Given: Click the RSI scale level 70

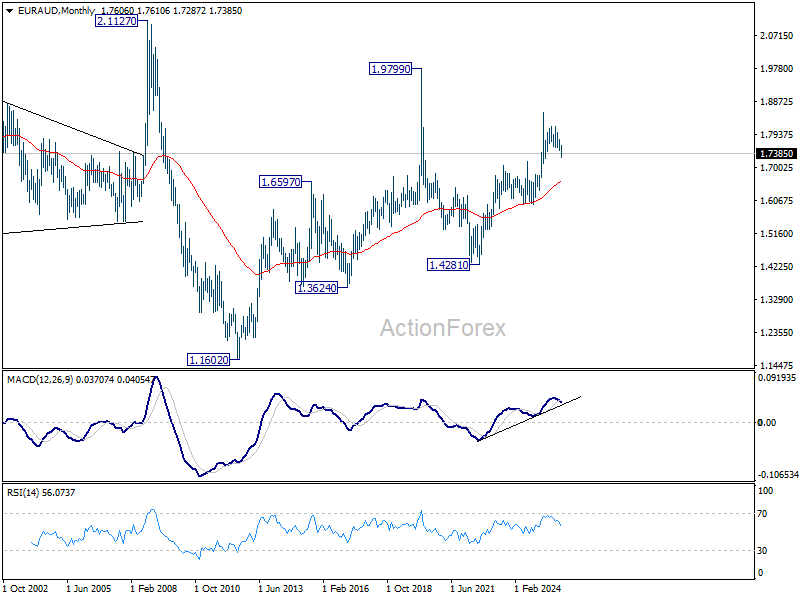Looking at the screenshot, I should click(762, 514).
